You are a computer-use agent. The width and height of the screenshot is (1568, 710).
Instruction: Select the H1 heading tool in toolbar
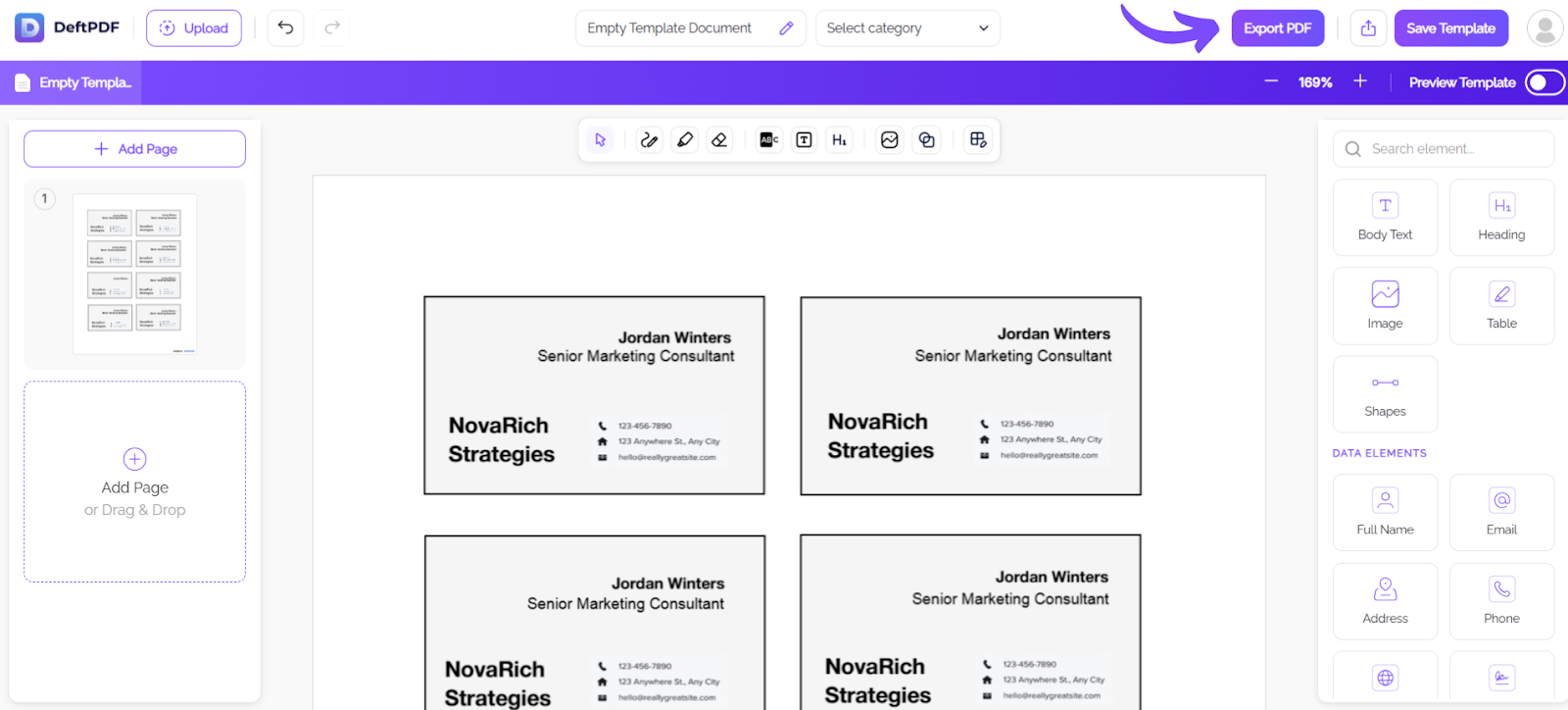click(x=839, y=140)
